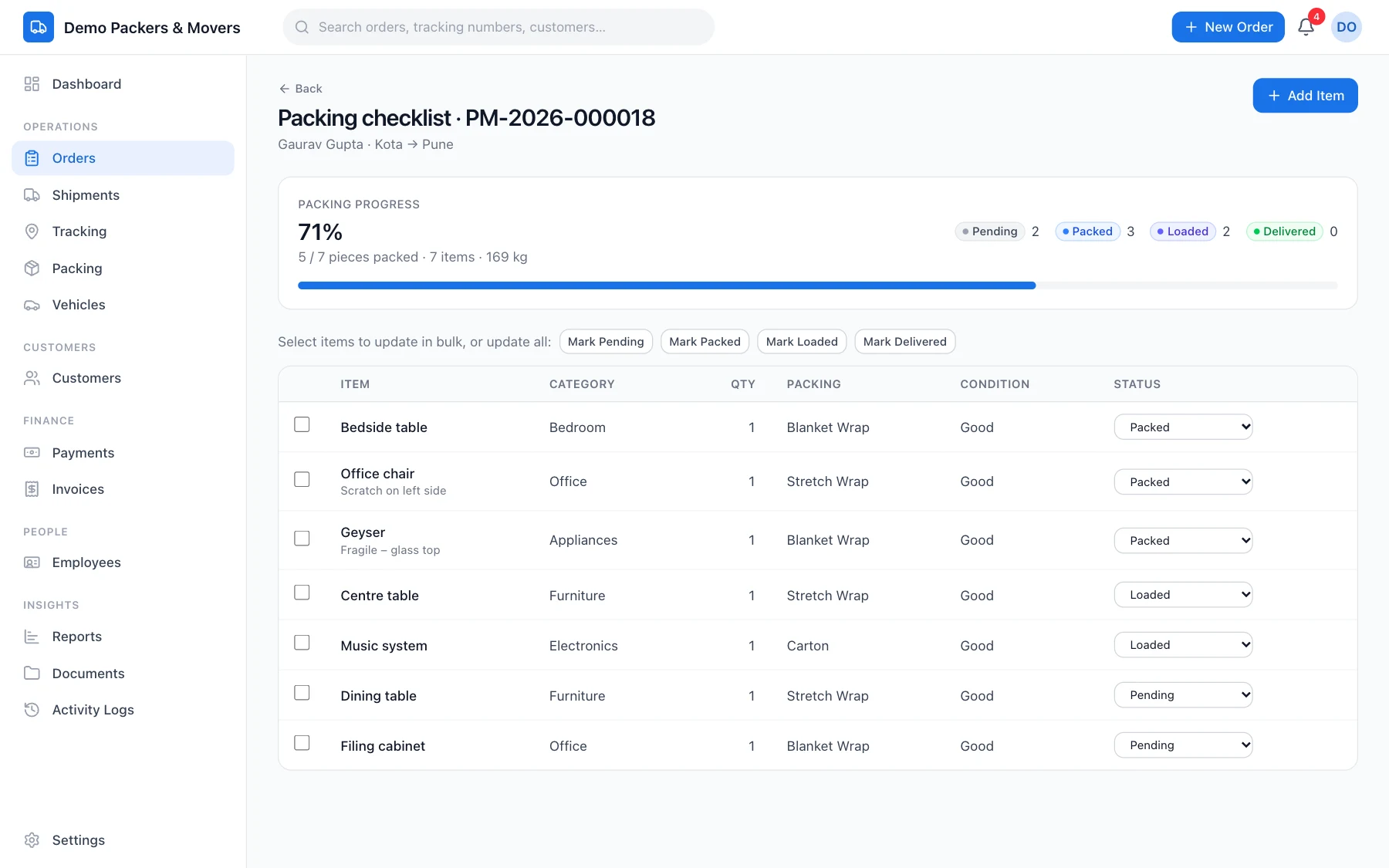Click the Payments banknote icon

point(32,453)
